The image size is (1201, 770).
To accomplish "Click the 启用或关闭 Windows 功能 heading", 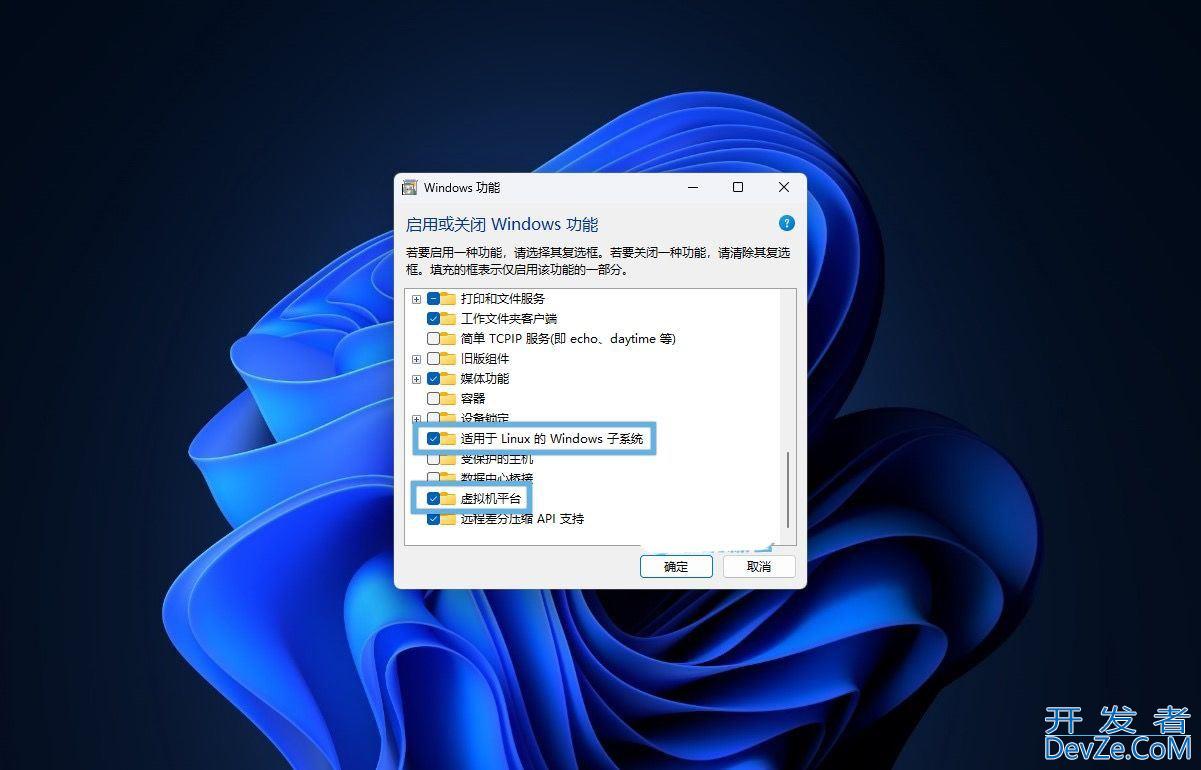I will pos(502,224).
